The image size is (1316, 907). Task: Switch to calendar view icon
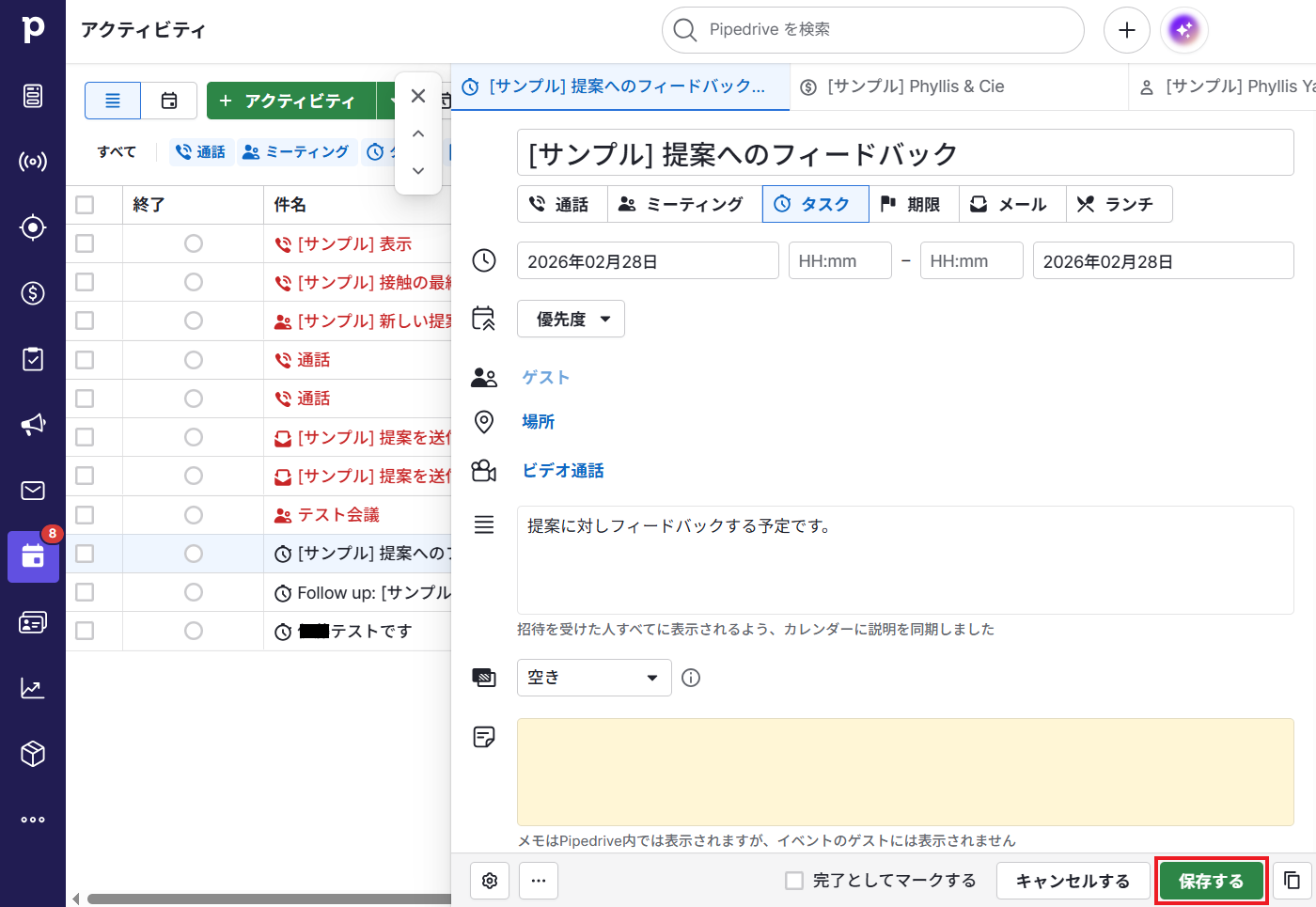[x=169, y=101]
